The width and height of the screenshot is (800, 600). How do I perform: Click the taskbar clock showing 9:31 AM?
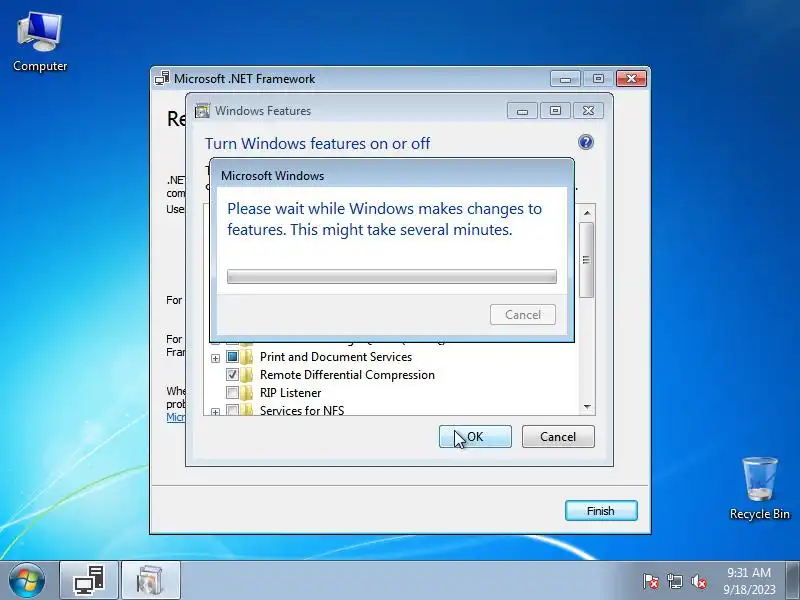pos(749,581)
